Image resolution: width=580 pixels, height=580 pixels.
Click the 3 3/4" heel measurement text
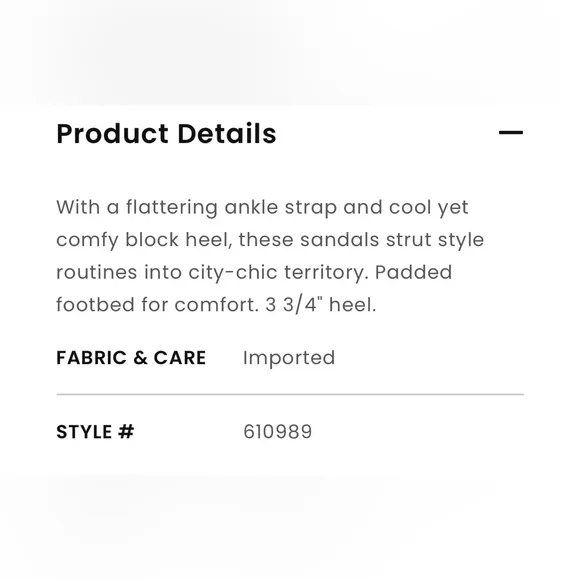[321, 305]
